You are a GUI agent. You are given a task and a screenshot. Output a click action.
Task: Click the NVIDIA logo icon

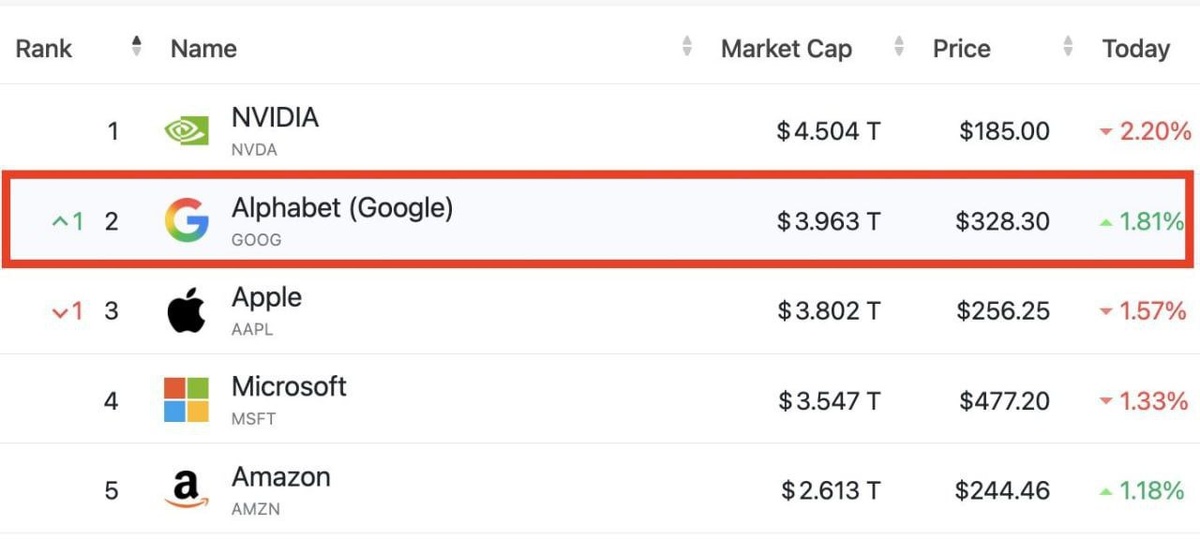[186, 130]
